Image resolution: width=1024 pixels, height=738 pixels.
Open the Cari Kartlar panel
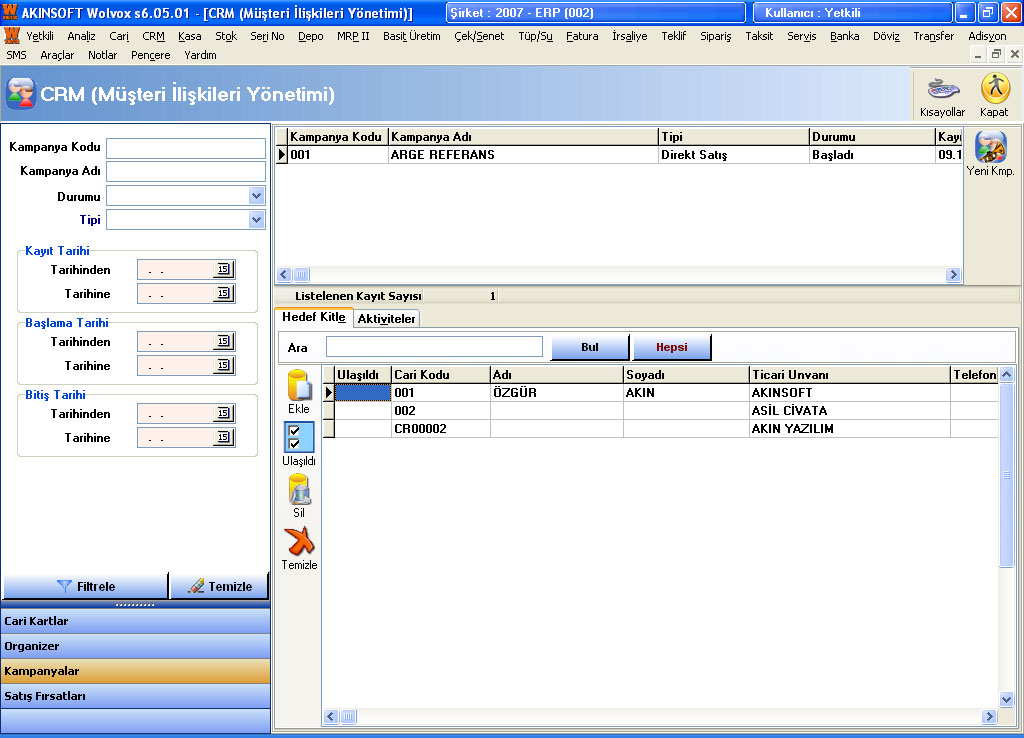point(136,621)
